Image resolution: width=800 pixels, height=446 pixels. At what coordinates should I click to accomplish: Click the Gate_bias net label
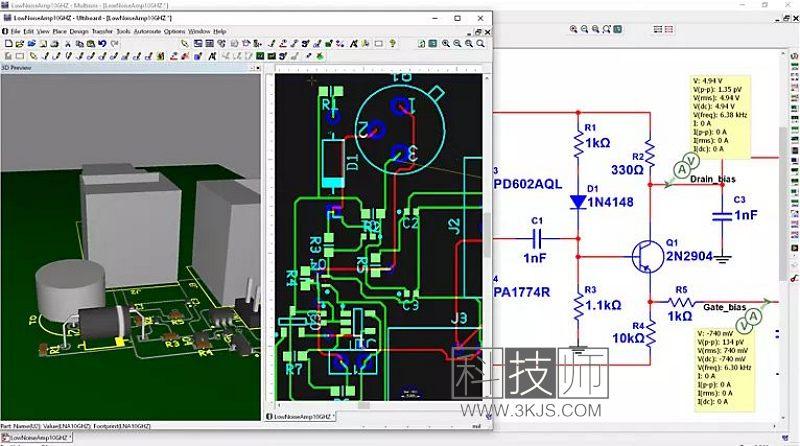(724, 307)
